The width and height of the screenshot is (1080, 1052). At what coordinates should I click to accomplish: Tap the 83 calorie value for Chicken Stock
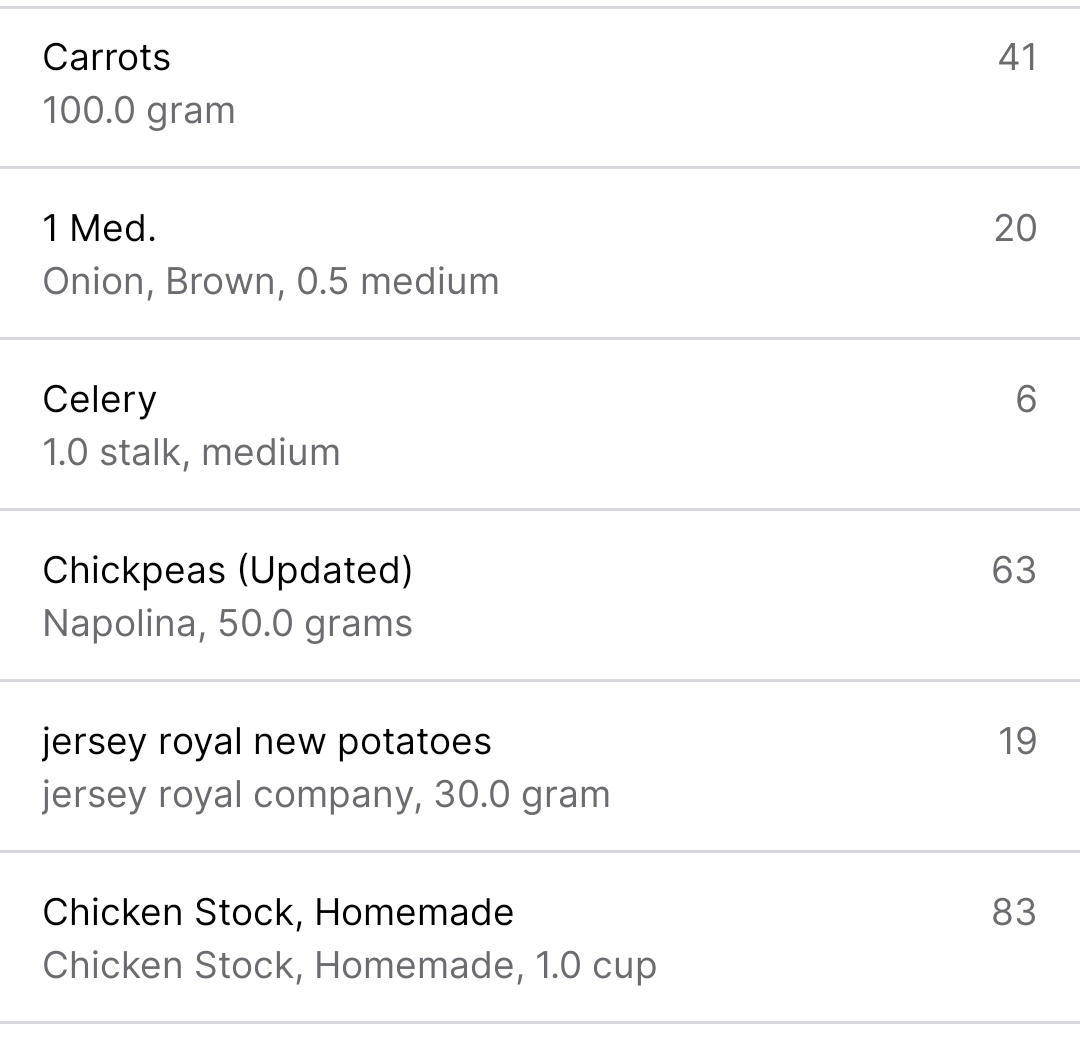pos(1014,911)
